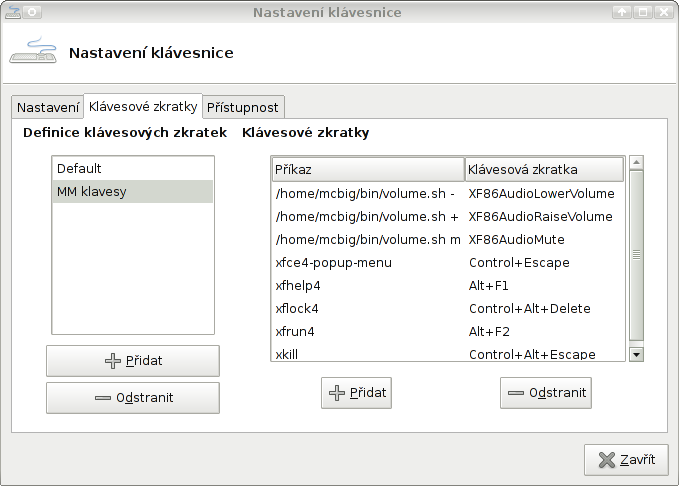The image size is (679, 486).
Task: Click the shortcuts list scrollbar handle
Action: click(x=636, y=255)
